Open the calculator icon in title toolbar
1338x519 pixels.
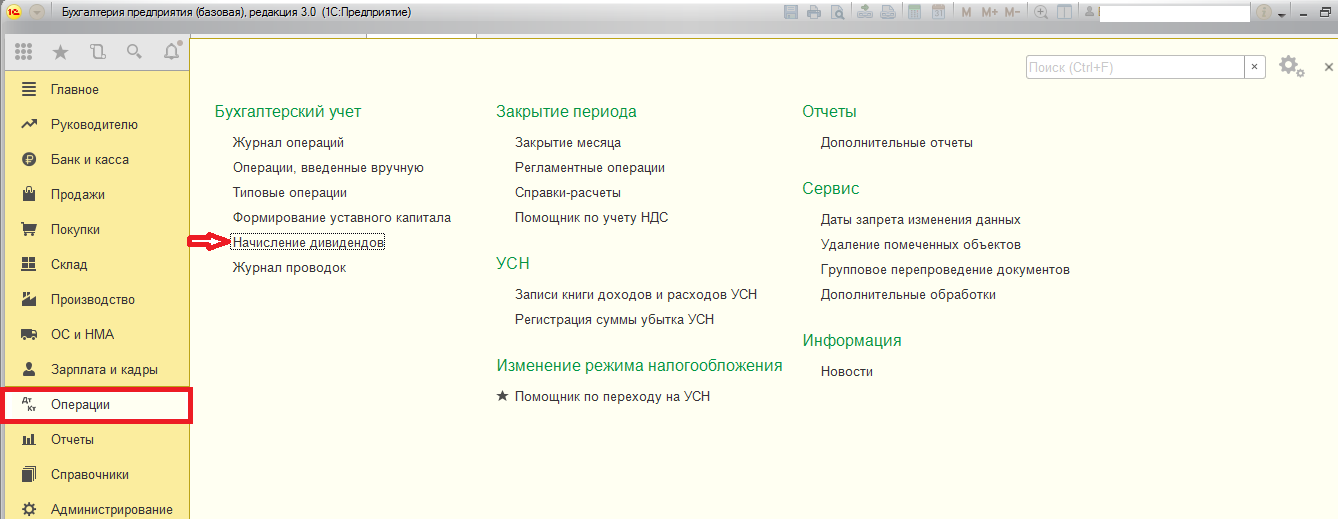914,12
